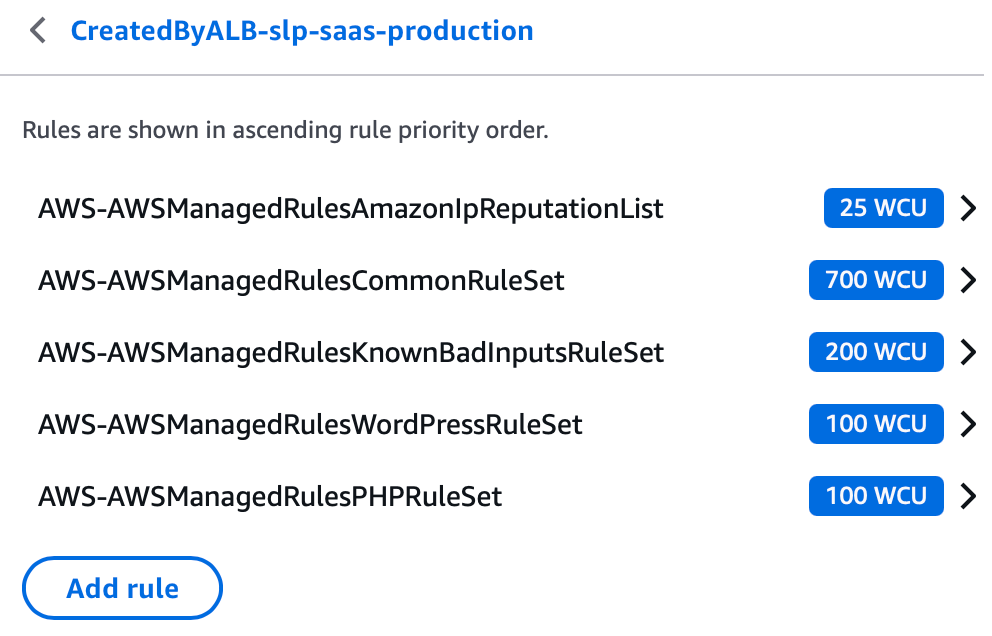The width and height of the screenshot is (992, 636).
Task: Expand chevron for CommonRuleSet rule
Action: (x=967, y=281)
